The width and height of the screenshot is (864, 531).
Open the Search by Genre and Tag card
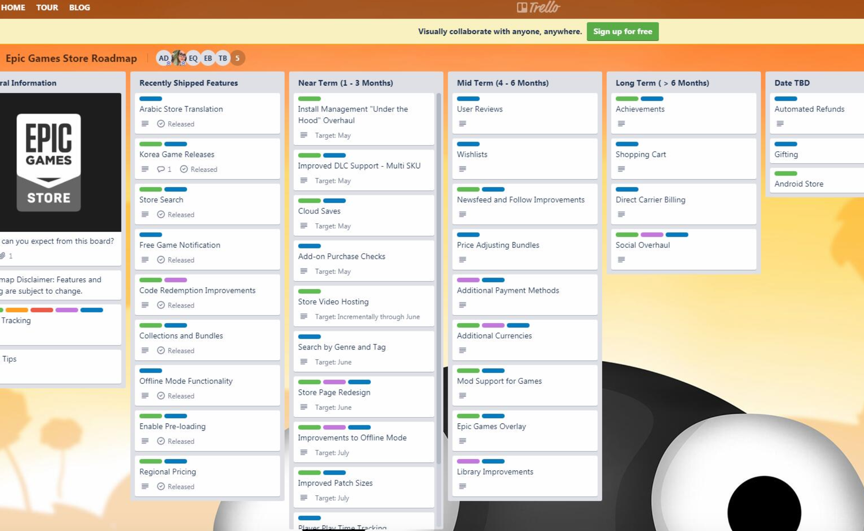pos(364,351)
